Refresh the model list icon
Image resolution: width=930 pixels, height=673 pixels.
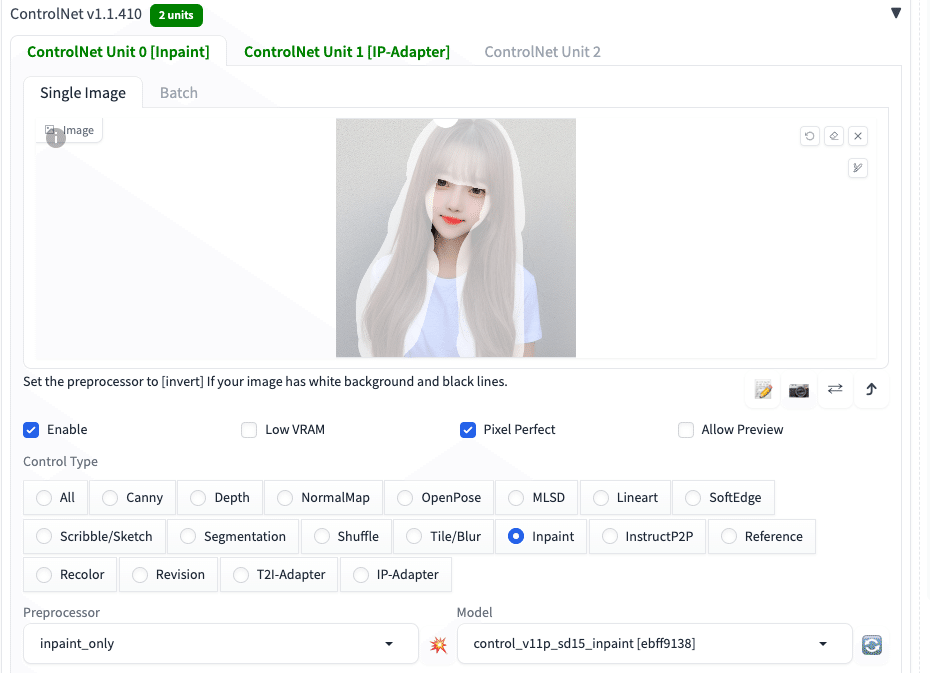point(872,645)
